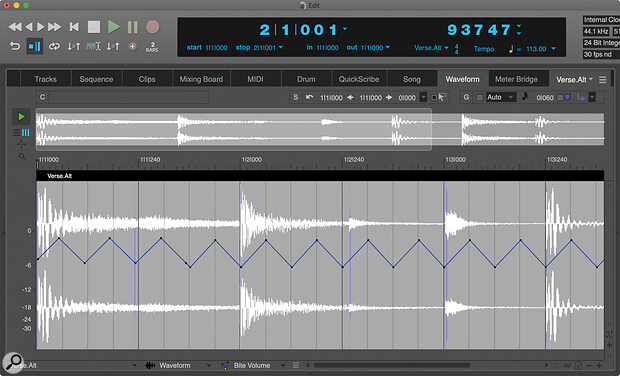Click the green audition play button

pos(21,116)
